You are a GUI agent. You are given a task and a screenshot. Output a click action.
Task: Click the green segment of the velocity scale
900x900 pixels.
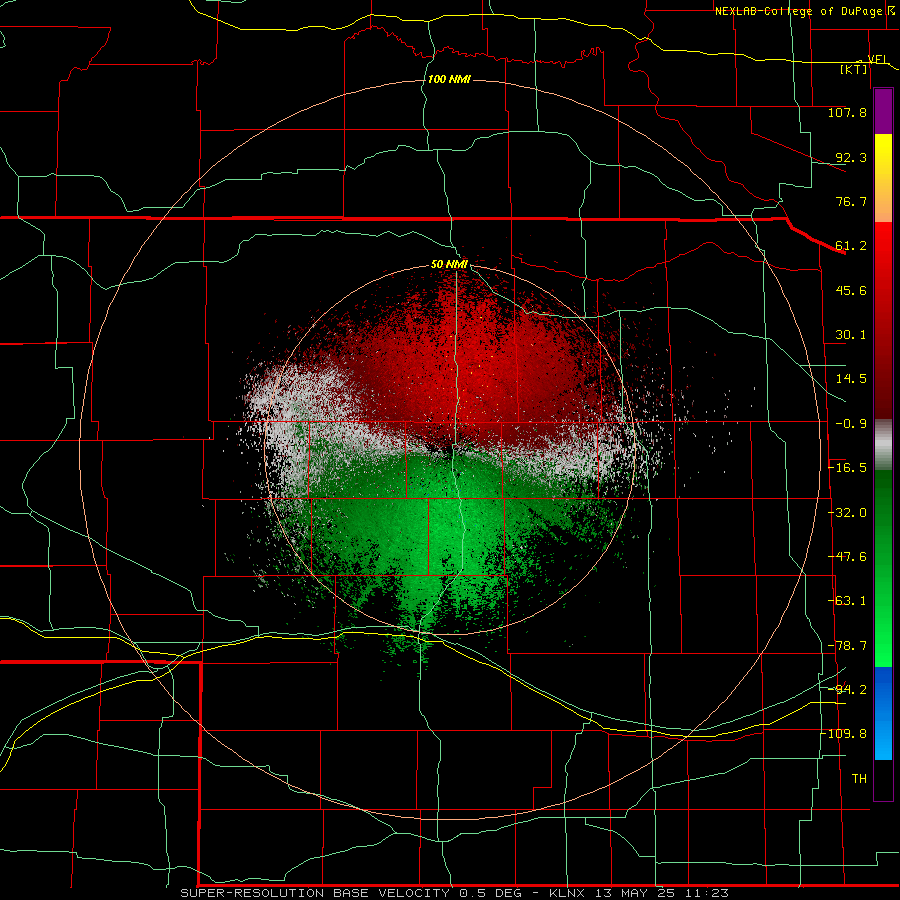[883, 569]
